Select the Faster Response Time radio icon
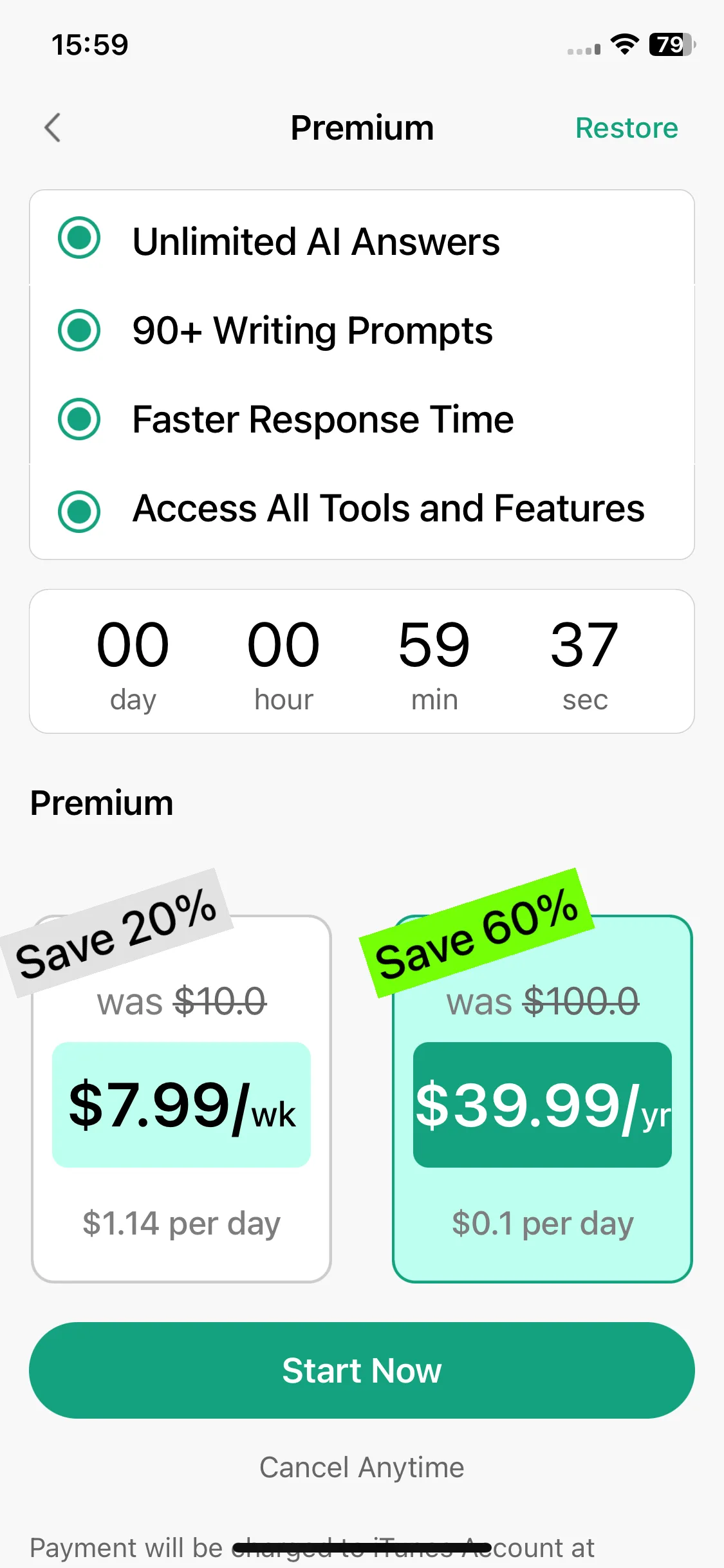Screen dimensions: 724x1568 79,419
